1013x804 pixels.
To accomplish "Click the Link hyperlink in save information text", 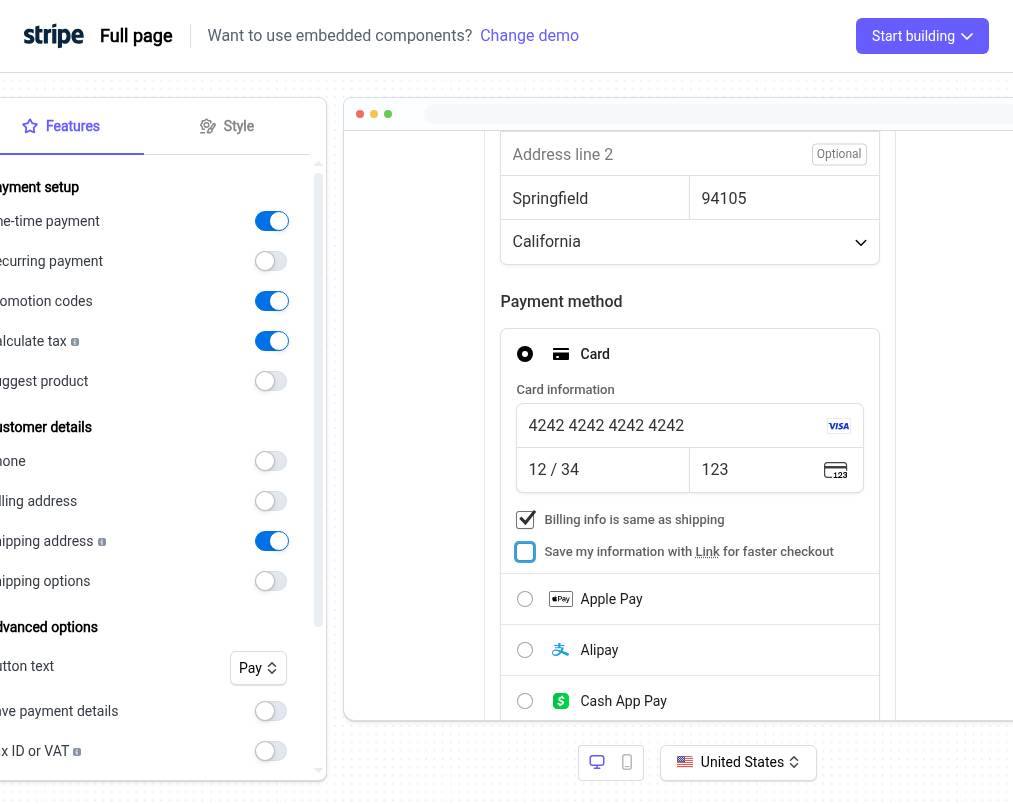I will point(707,552).
